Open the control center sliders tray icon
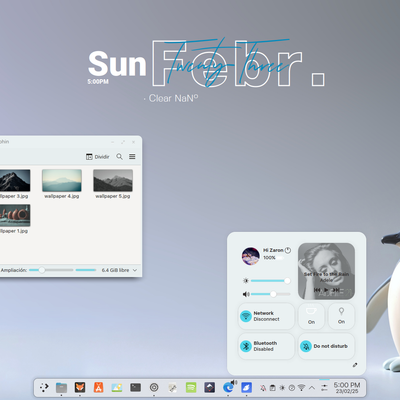 (324, 388)
